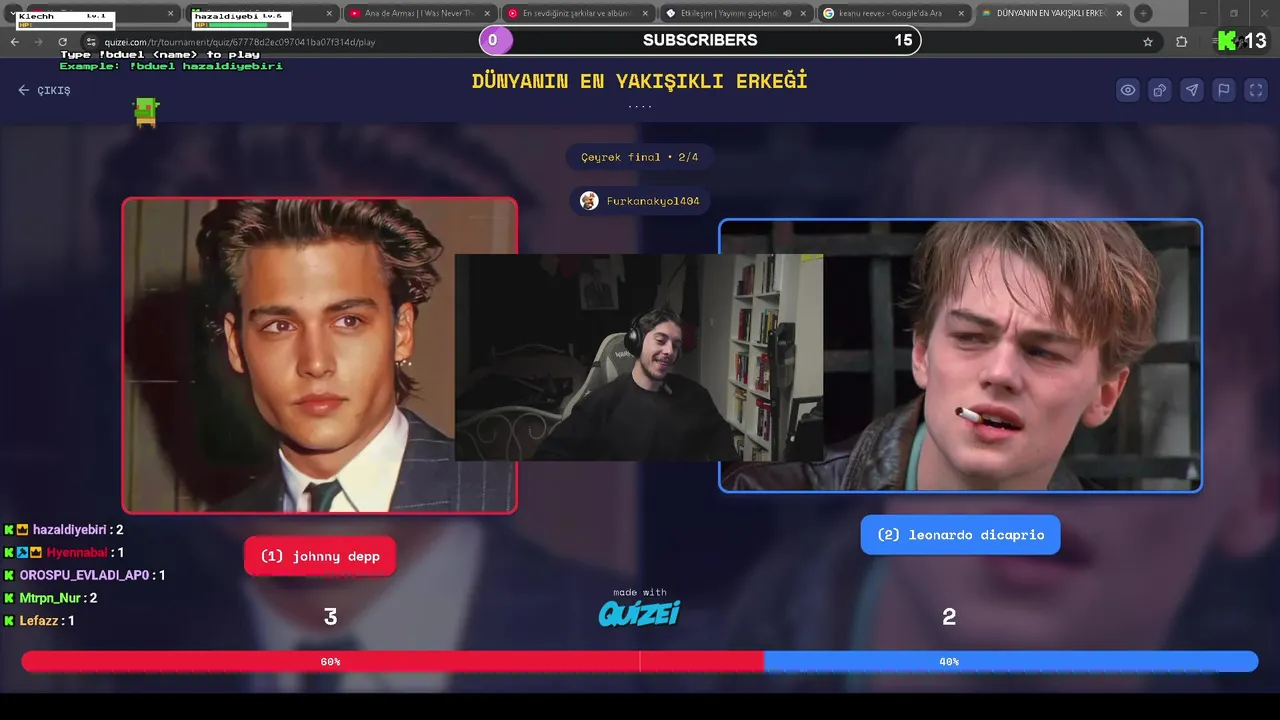Close the Ana de Armas tab
Image resolution: width=1280 pixels, height=720 pixels.
(487, 13)
